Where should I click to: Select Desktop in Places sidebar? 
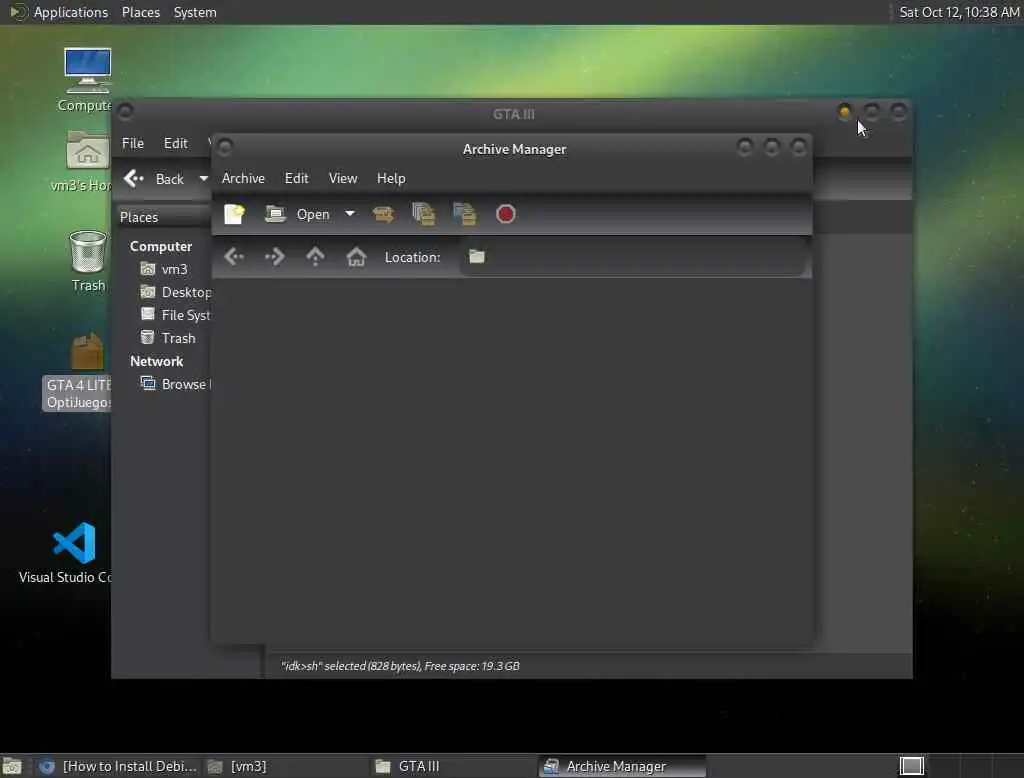click(x=176, y=292)
